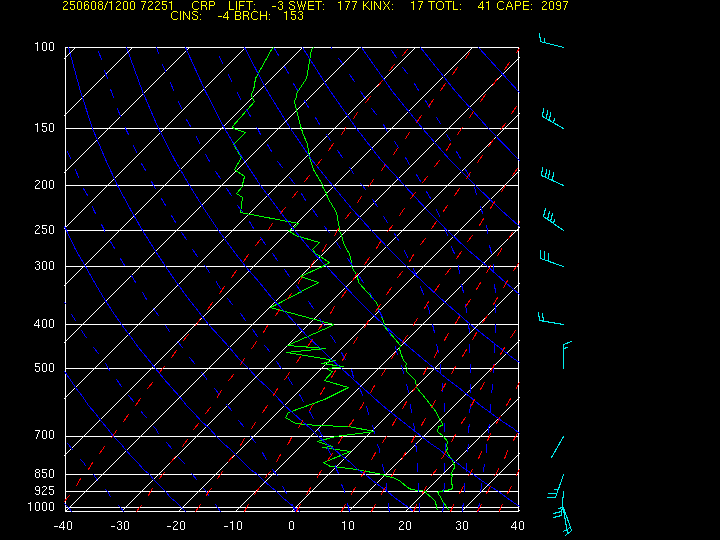Select the wind barb beside the 850 line
The width and height of the screenshot is (720, 540).
[x=556, y=486]
